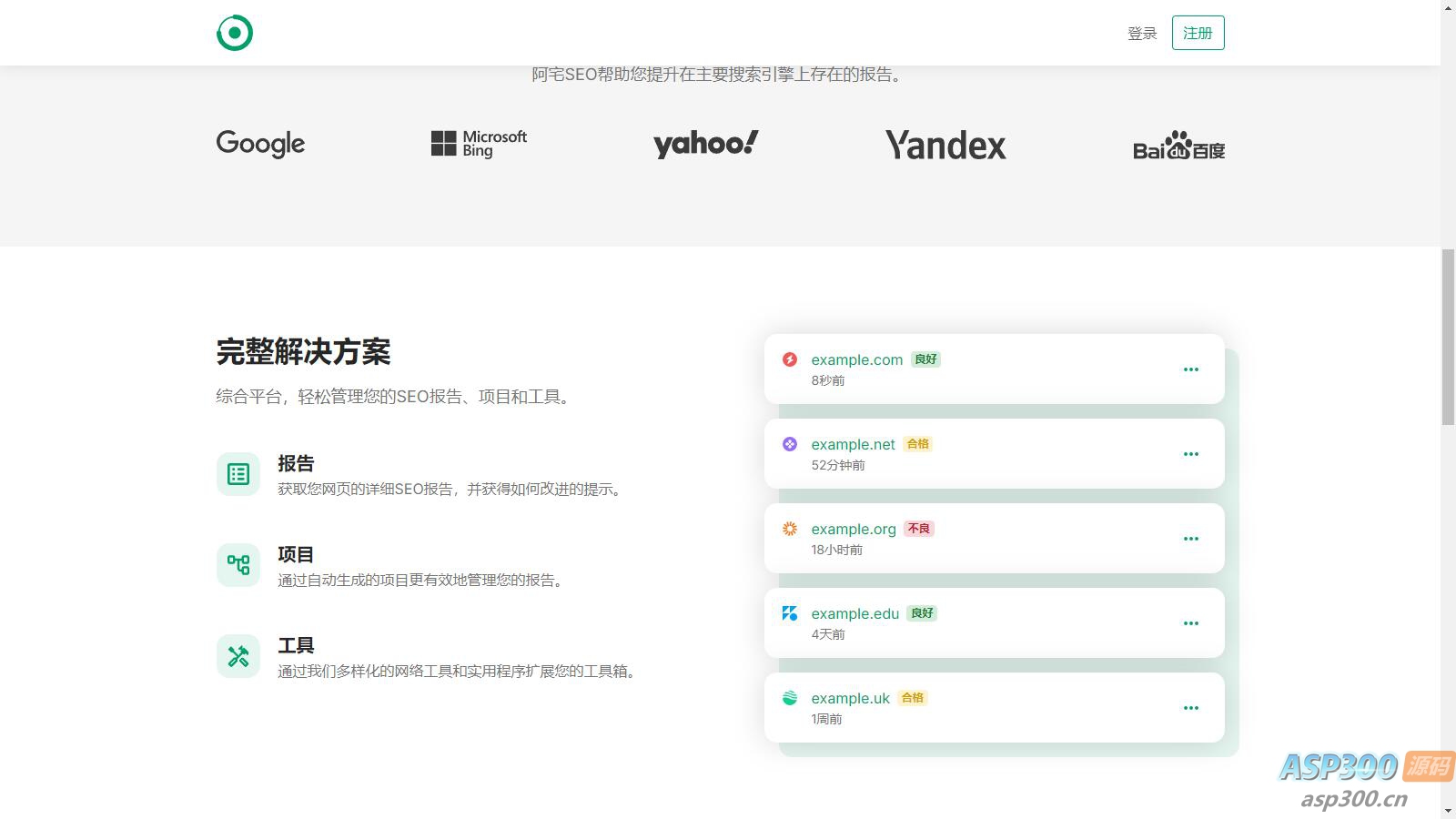Click the green circle site logo

pyautogui.click(x=235, y=33)
